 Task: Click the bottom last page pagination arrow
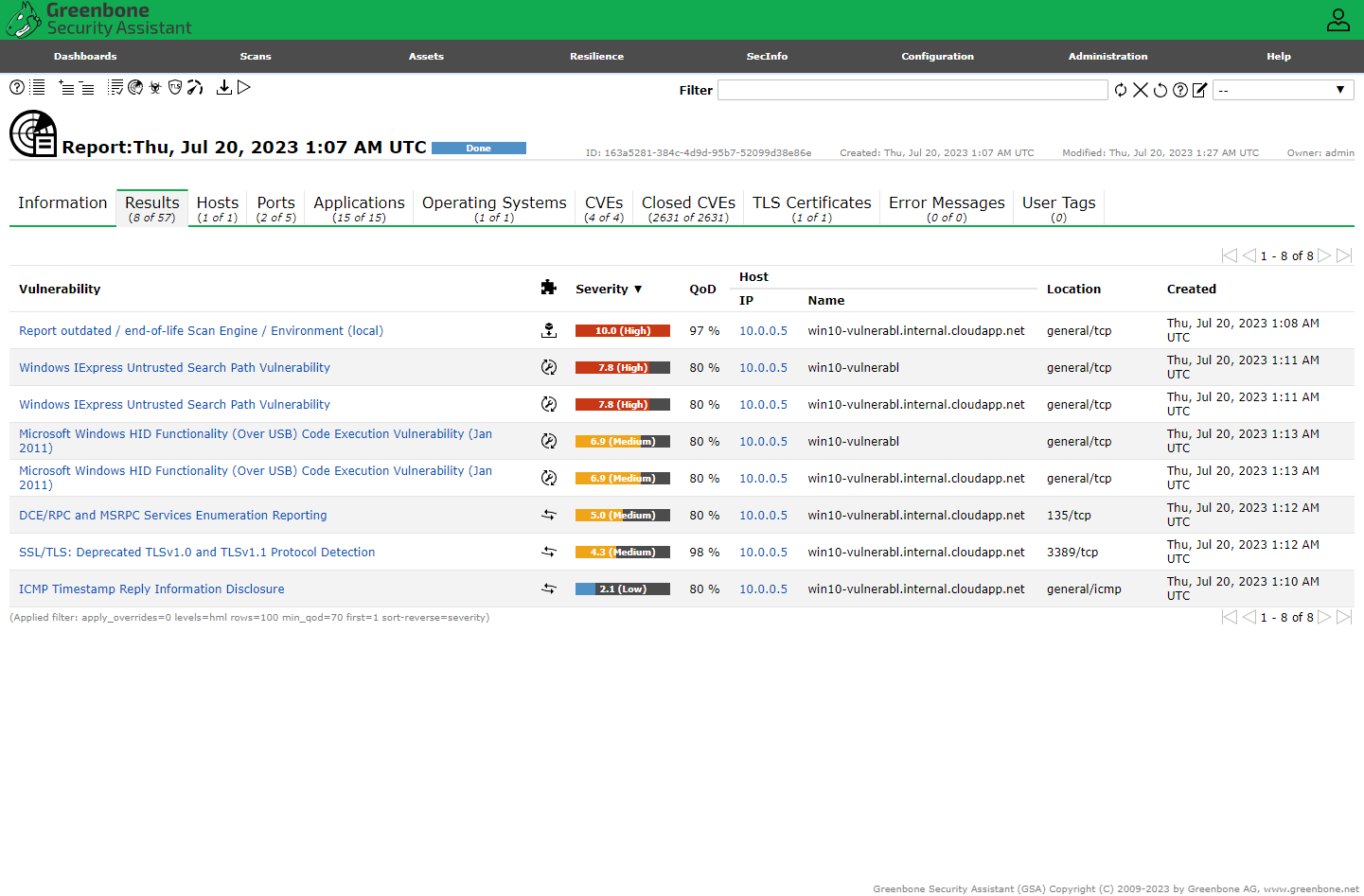pos(1344,617)
